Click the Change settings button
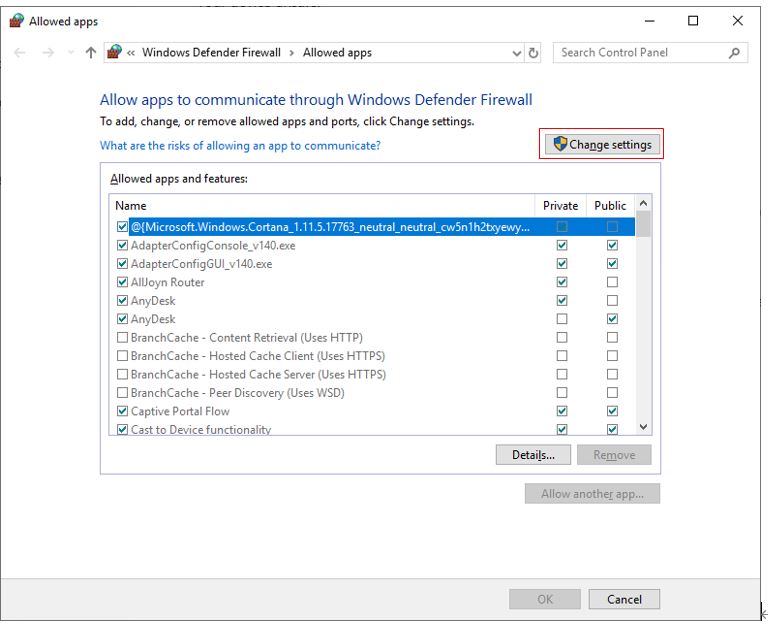Image resolution: width=768 pixels, height=626 pixels. [x=602, y=144]
